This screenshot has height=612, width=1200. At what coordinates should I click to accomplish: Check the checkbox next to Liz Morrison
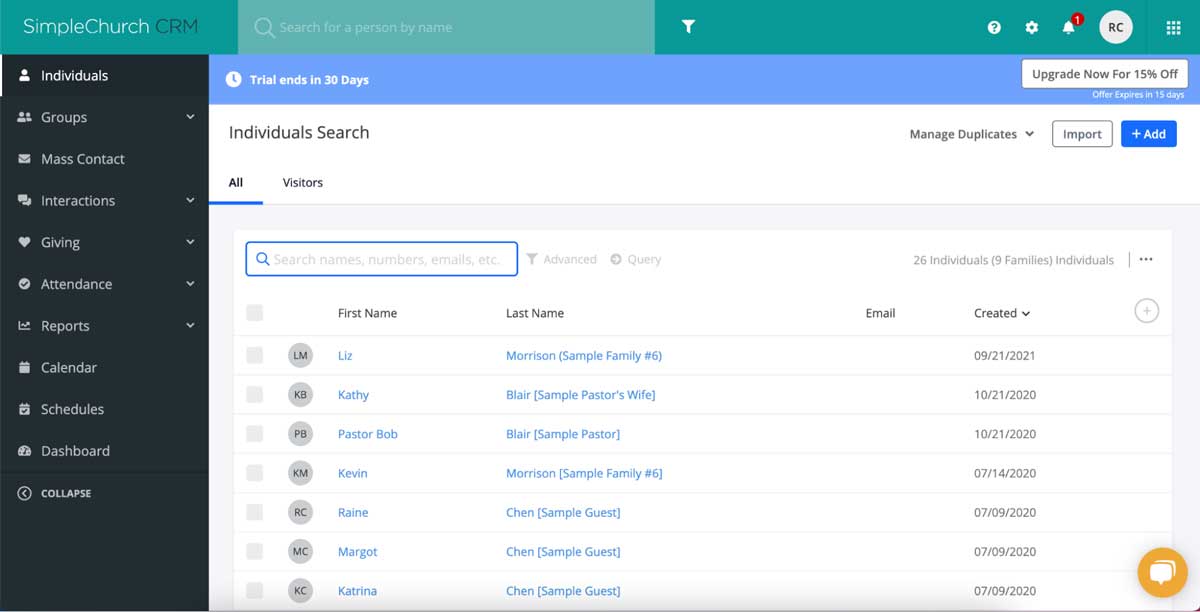254,355
